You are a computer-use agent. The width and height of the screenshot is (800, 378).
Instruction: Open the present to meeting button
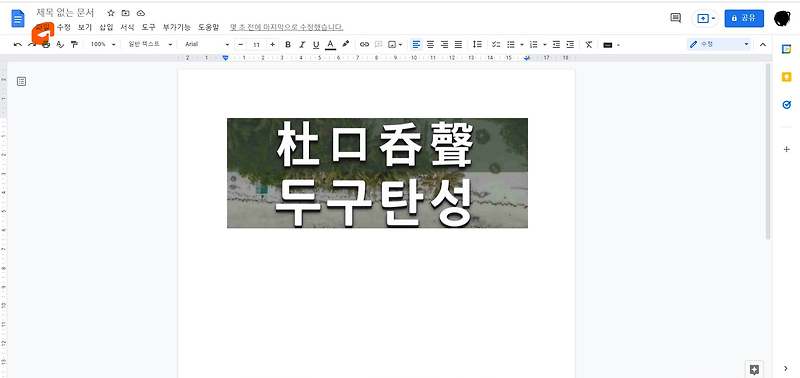click(x=705, y=18)
